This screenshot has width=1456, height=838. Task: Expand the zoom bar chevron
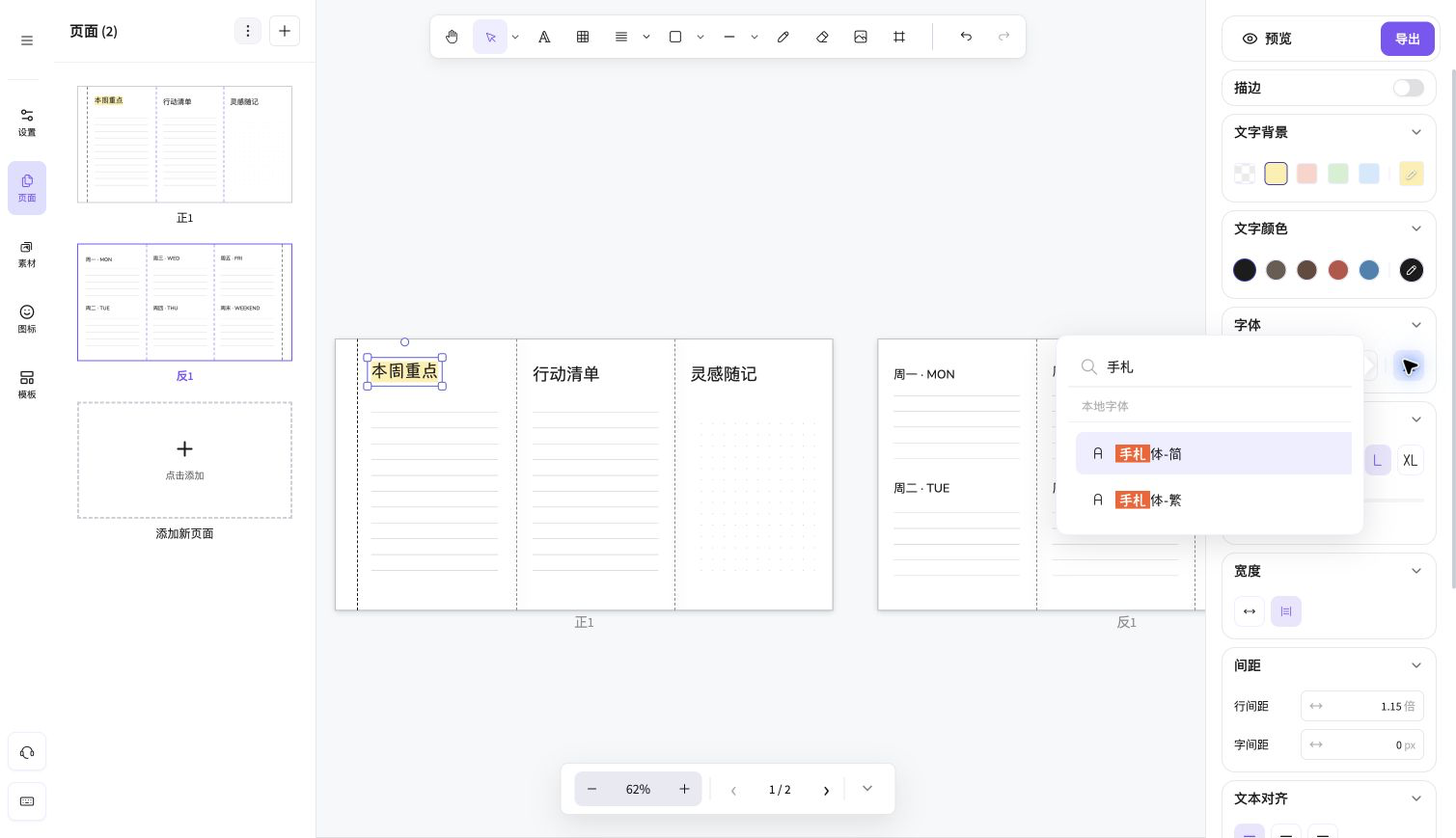(x=867, y=789)
